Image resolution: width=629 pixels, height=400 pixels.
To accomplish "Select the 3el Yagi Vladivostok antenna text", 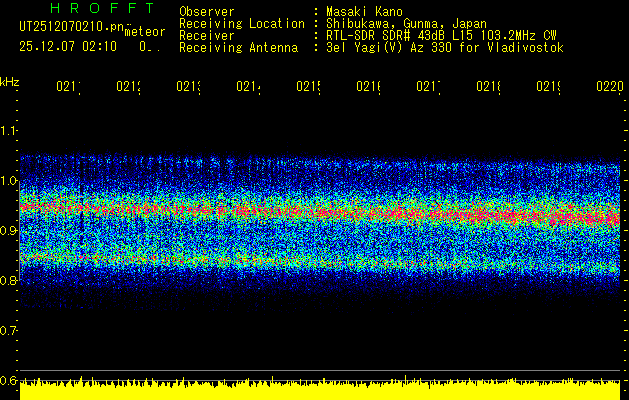I will point(445,48).
